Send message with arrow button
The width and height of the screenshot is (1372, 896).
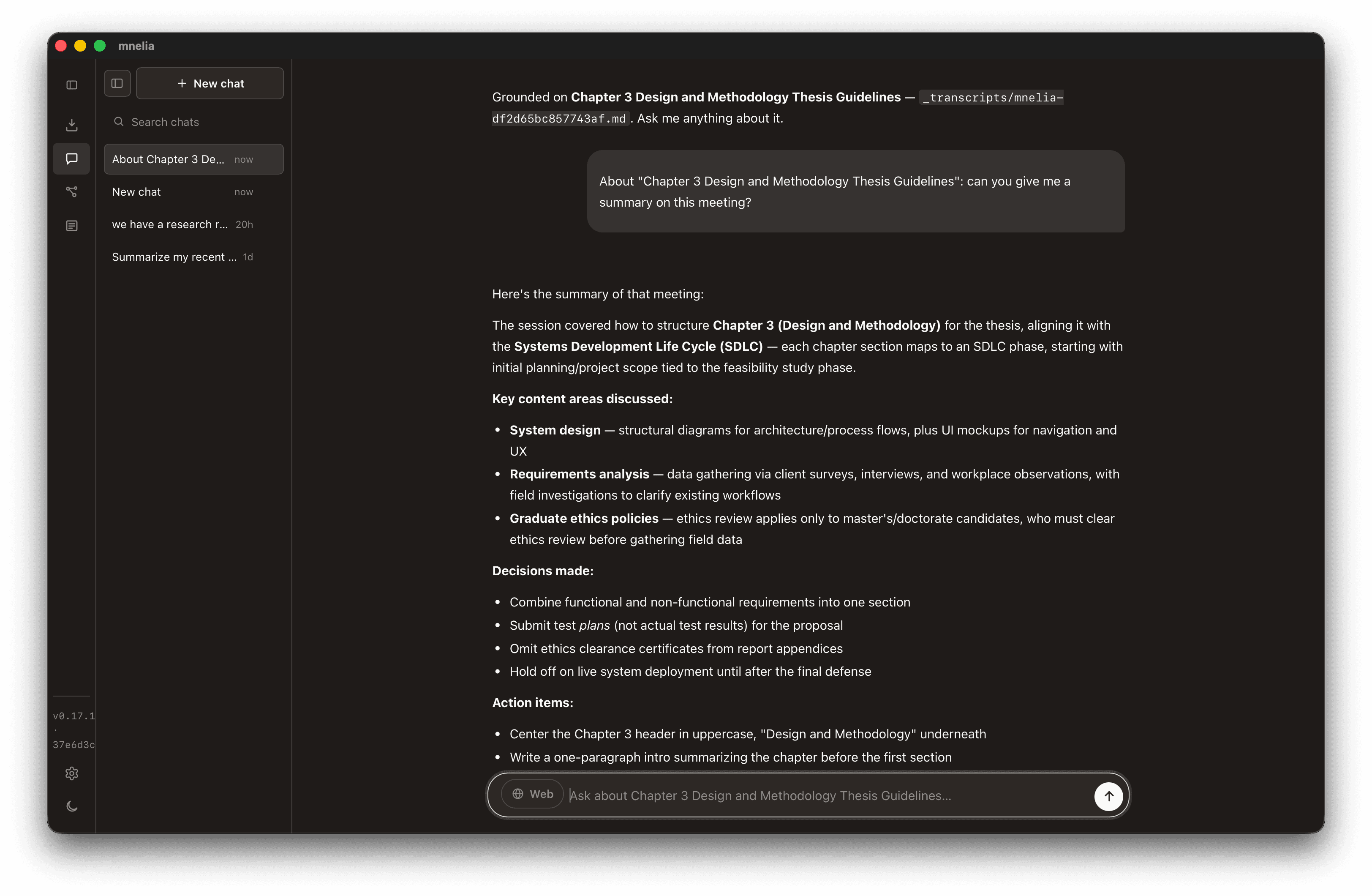1108,796
